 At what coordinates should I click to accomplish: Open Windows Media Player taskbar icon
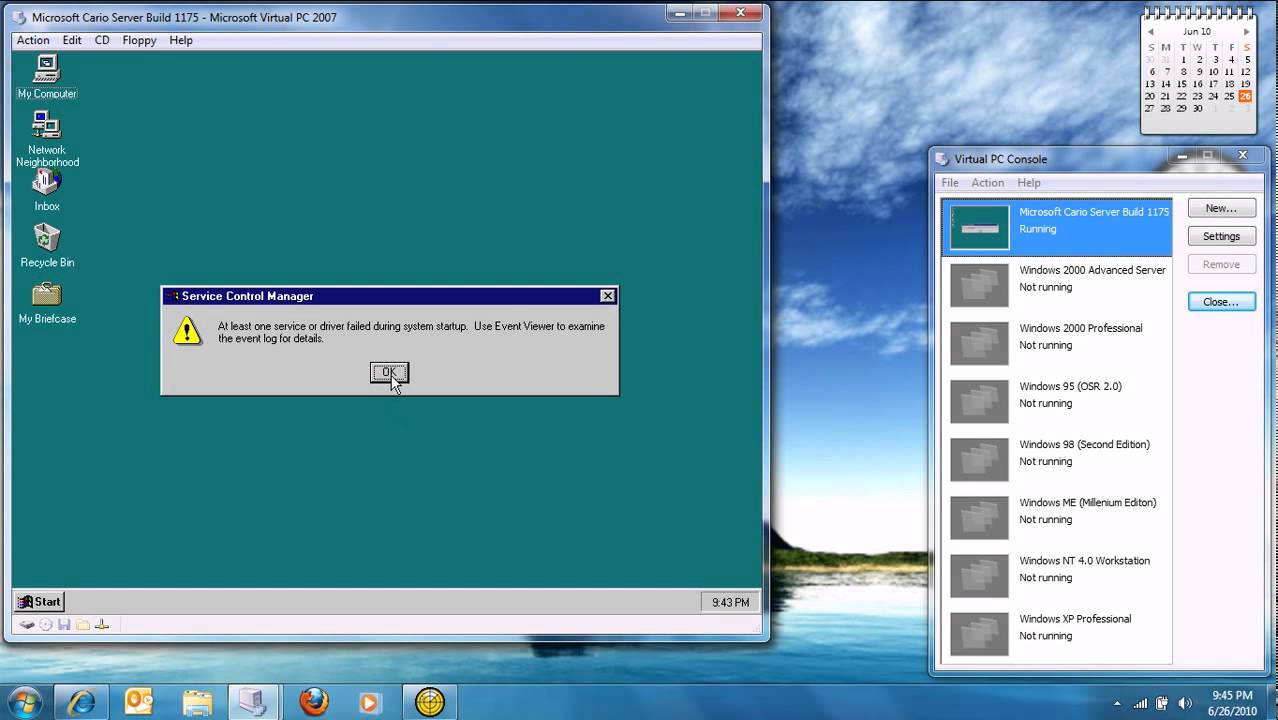[x=369, y=702]
